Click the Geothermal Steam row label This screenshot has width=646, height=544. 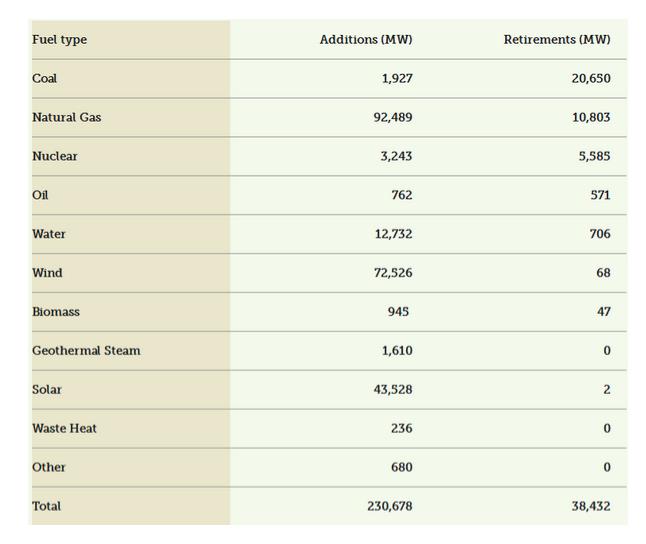click(86, 351)
